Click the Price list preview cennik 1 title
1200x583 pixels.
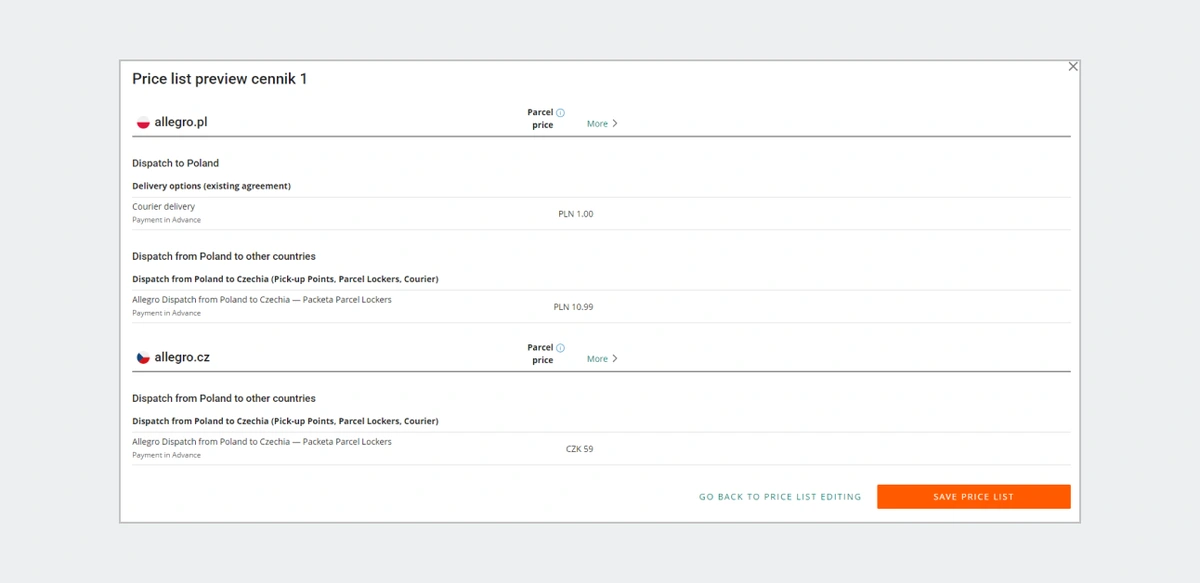pyautogui.click(x=220, y=79)
